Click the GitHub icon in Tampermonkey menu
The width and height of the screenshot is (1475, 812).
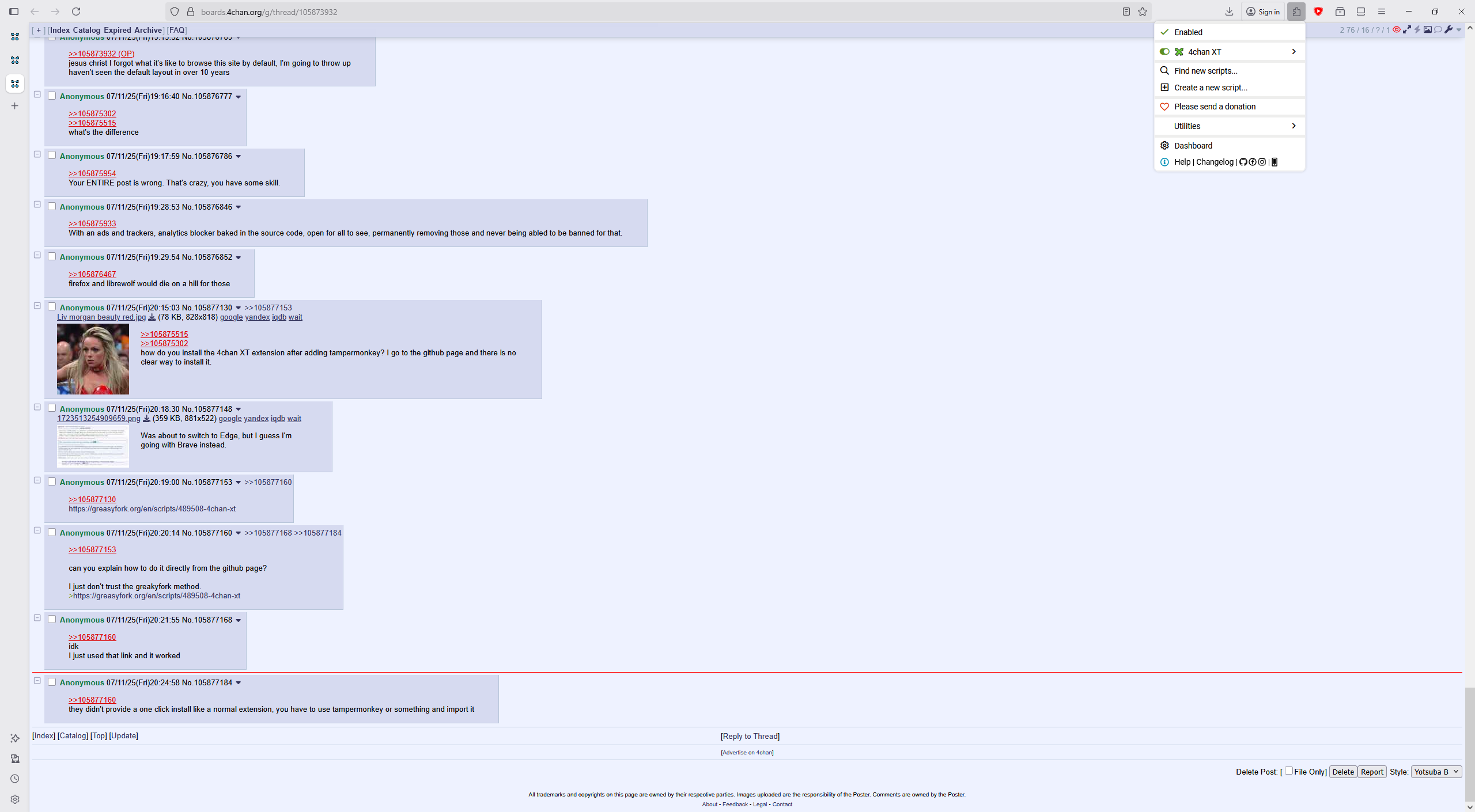pos(1243,162)
